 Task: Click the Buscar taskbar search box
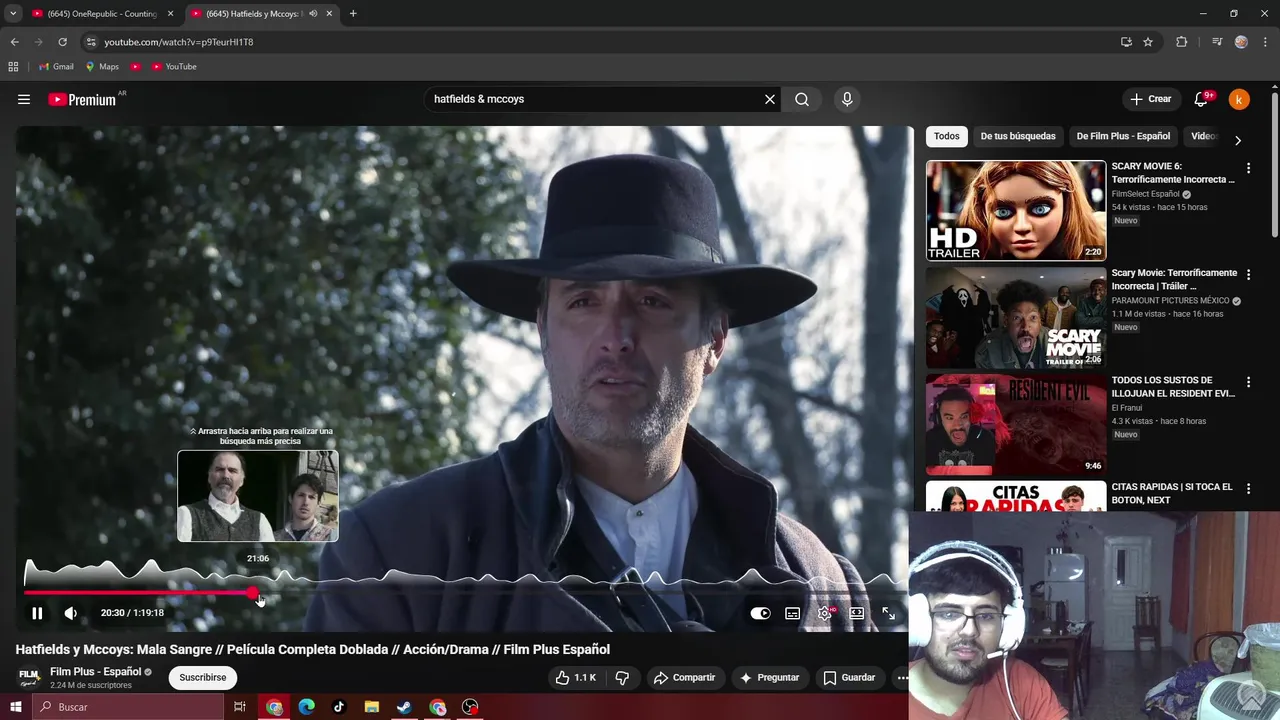(128, 707)
